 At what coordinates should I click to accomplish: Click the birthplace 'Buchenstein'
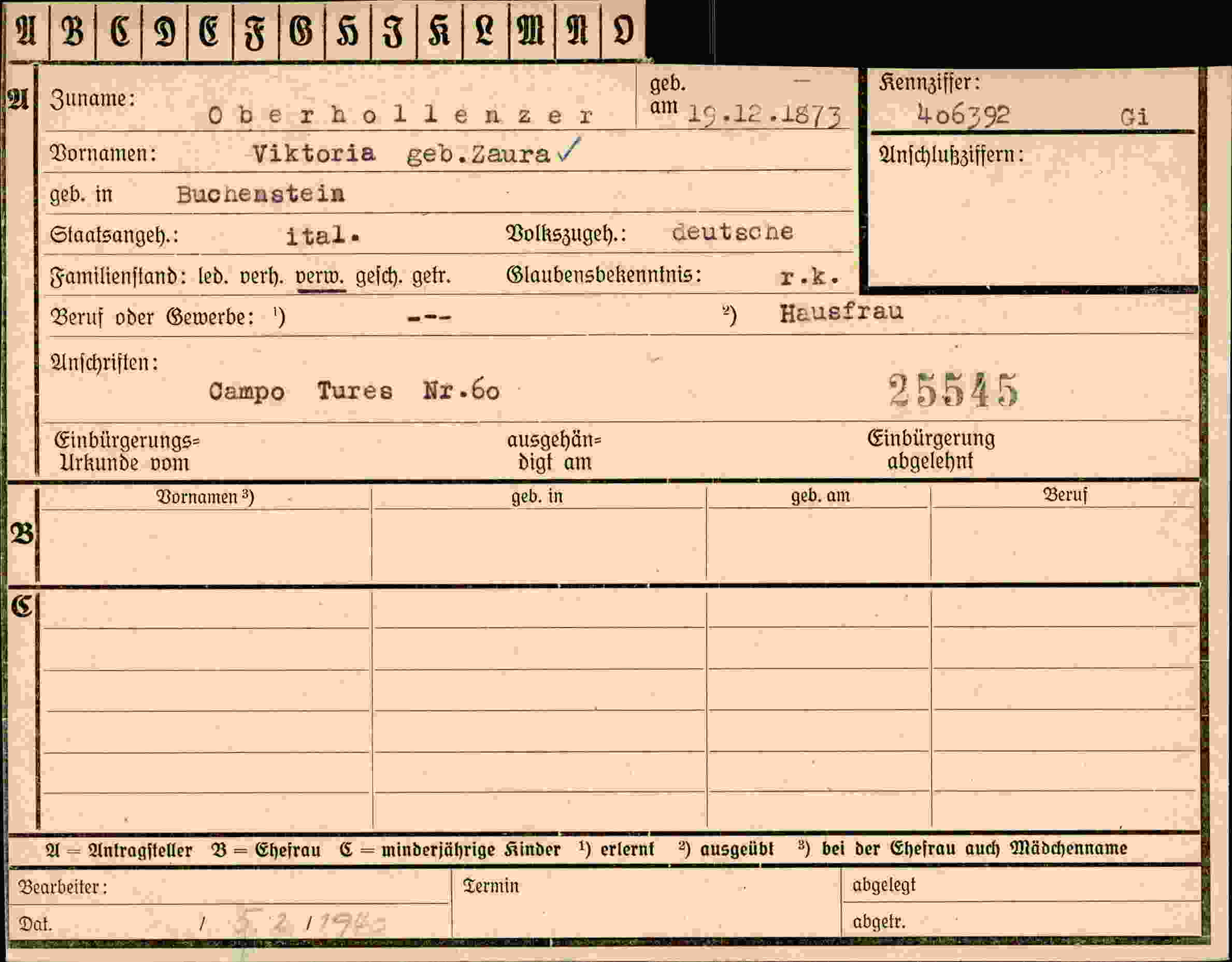[x=260, y=195]
